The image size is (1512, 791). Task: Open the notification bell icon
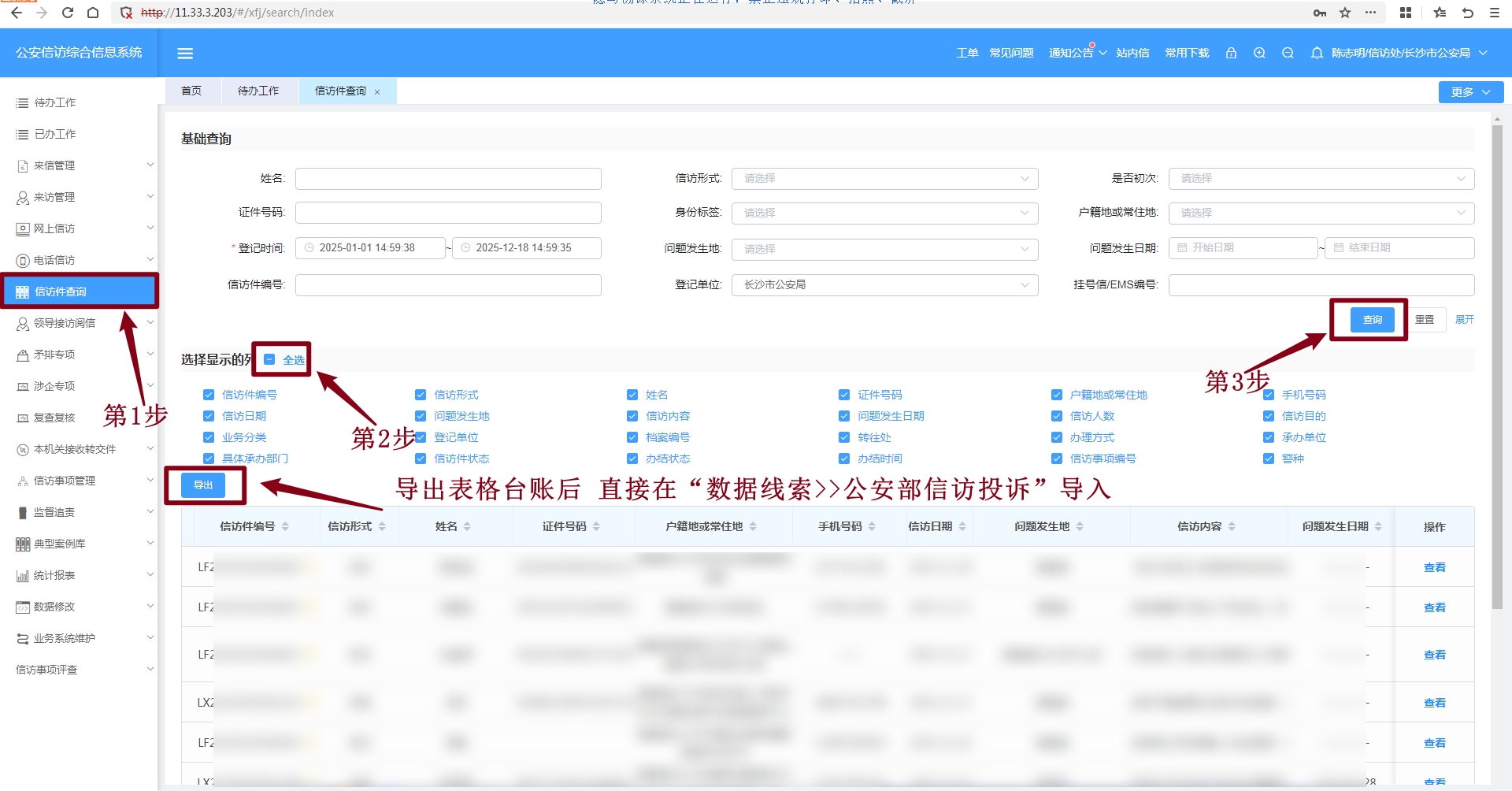pos(1316,53)
